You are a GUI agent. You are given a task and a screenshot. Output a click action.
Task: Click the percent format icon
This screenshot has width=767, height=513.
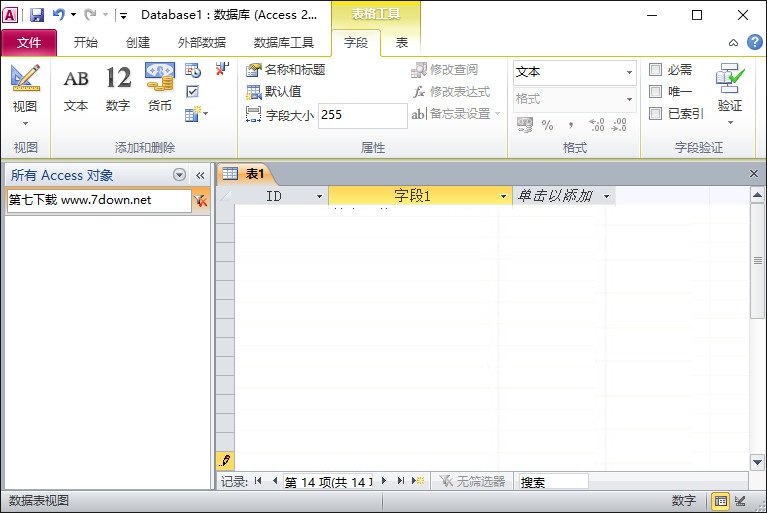(x=548, y=125)
